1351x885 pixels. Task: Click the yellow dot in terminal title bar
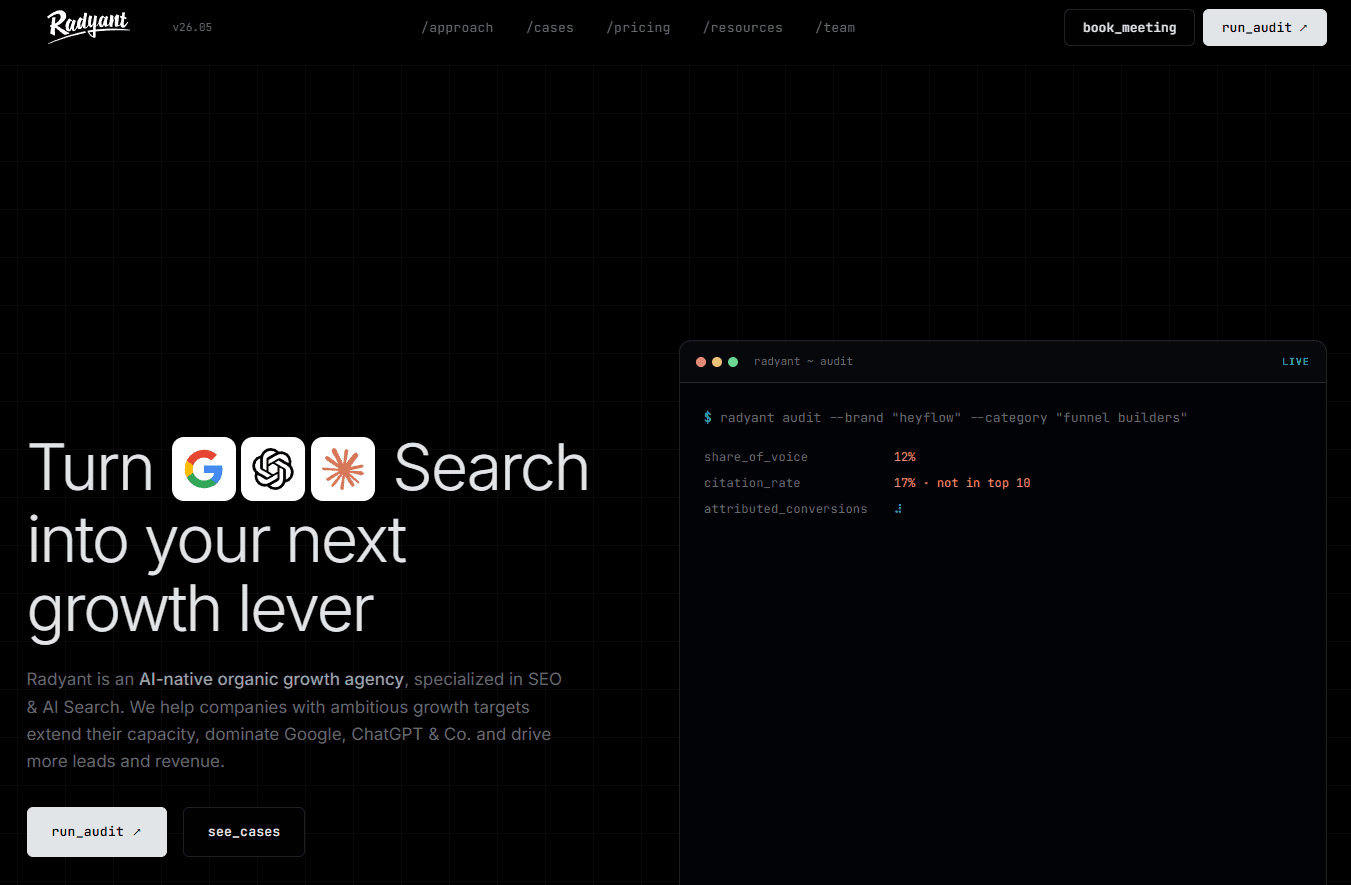coord(717,362)
